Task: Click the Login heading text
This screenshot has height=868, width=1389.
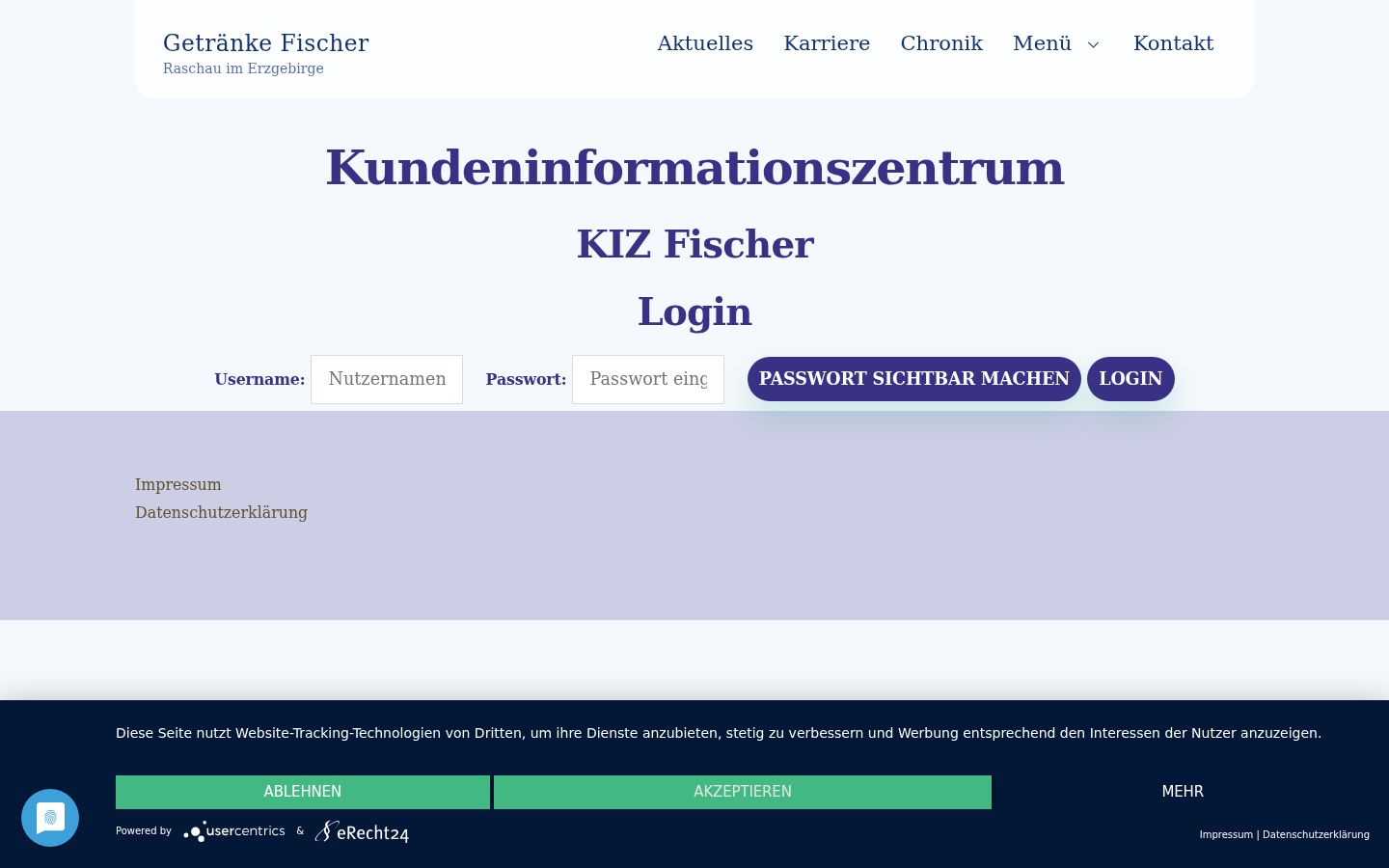Action: point(694,312)
